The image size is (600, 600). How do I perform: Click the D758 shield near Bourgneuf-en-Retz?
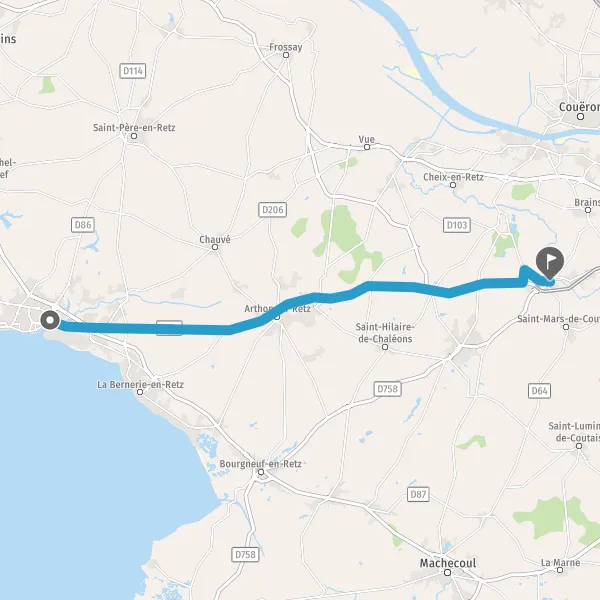click(245, 554)
